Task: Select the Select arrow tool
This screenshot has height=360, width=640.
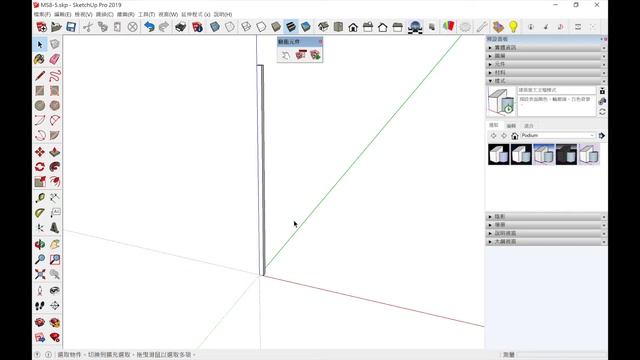Action: point(40,44)
